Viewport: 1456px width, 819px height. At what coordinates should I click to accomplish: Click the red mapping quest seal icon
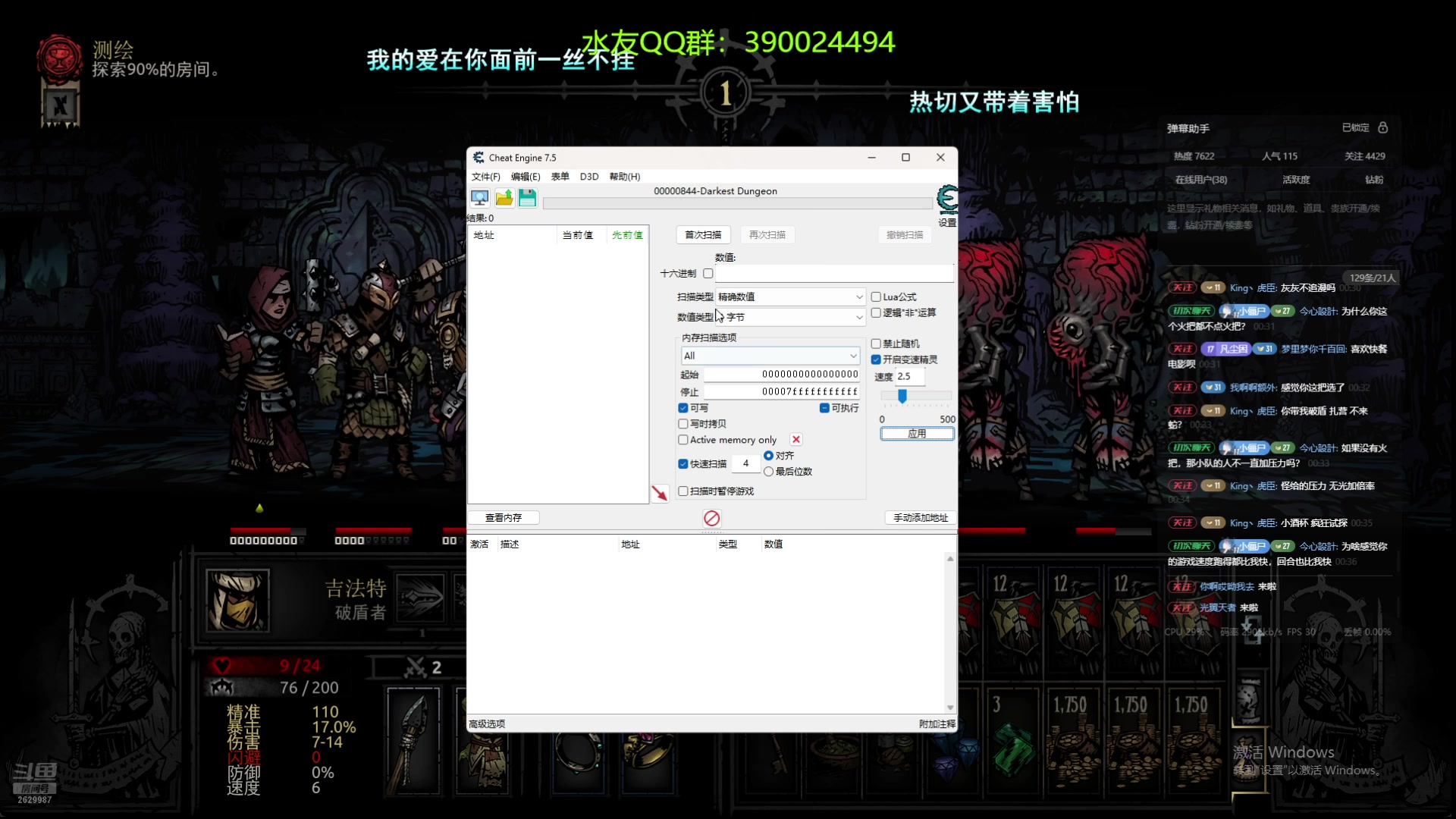click(60, 58)
